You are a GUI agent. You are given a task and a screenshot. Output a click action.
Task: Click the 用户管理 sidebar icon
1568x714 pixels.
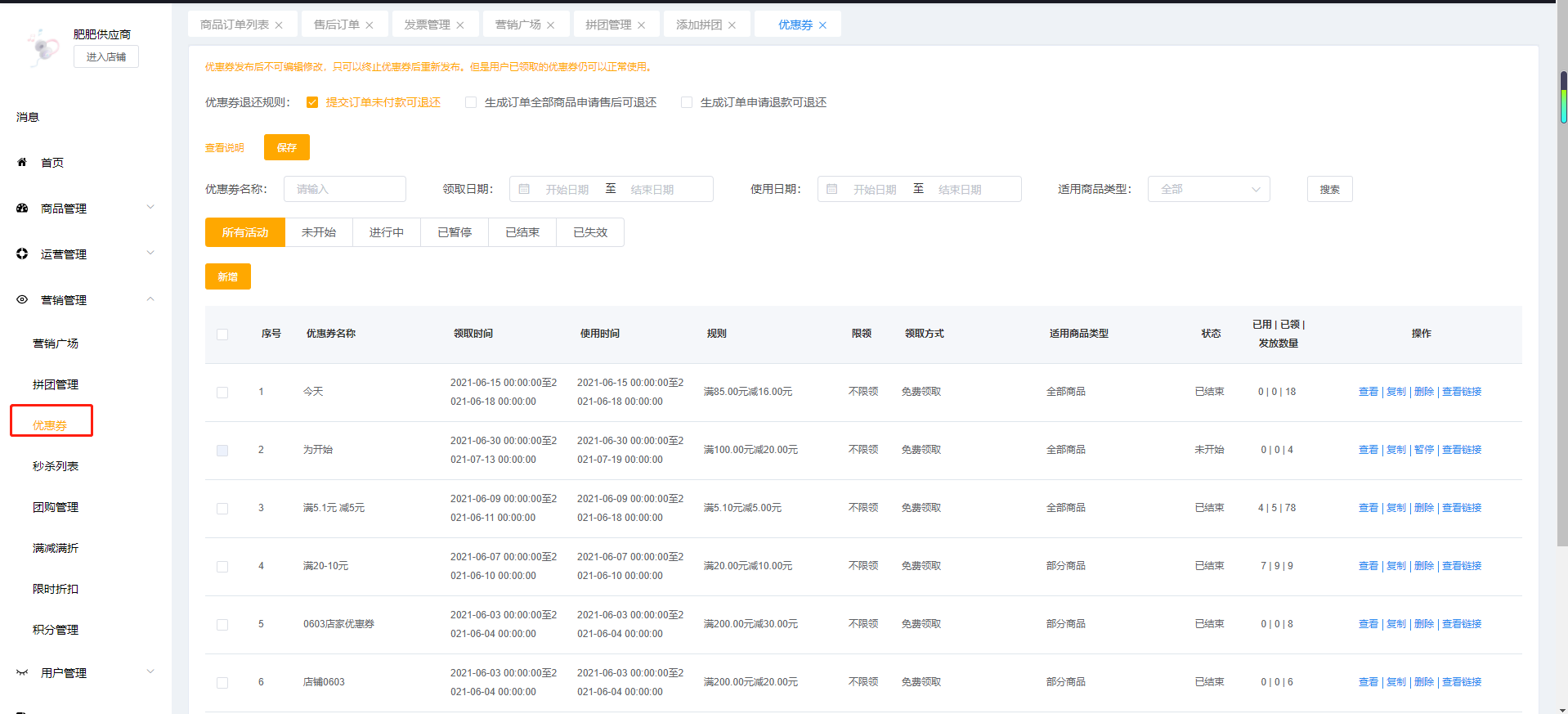(x=22, y=673)
